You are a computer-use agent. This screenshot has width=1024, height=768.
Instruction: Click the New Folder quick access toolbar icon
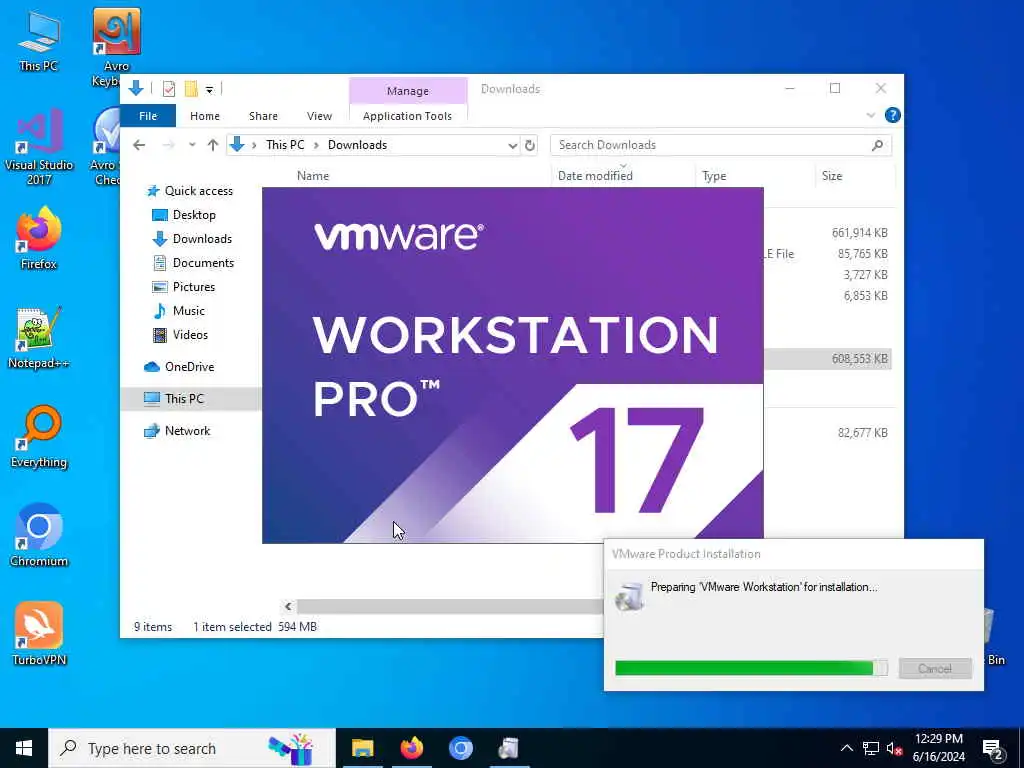click(x=191, y=89)
